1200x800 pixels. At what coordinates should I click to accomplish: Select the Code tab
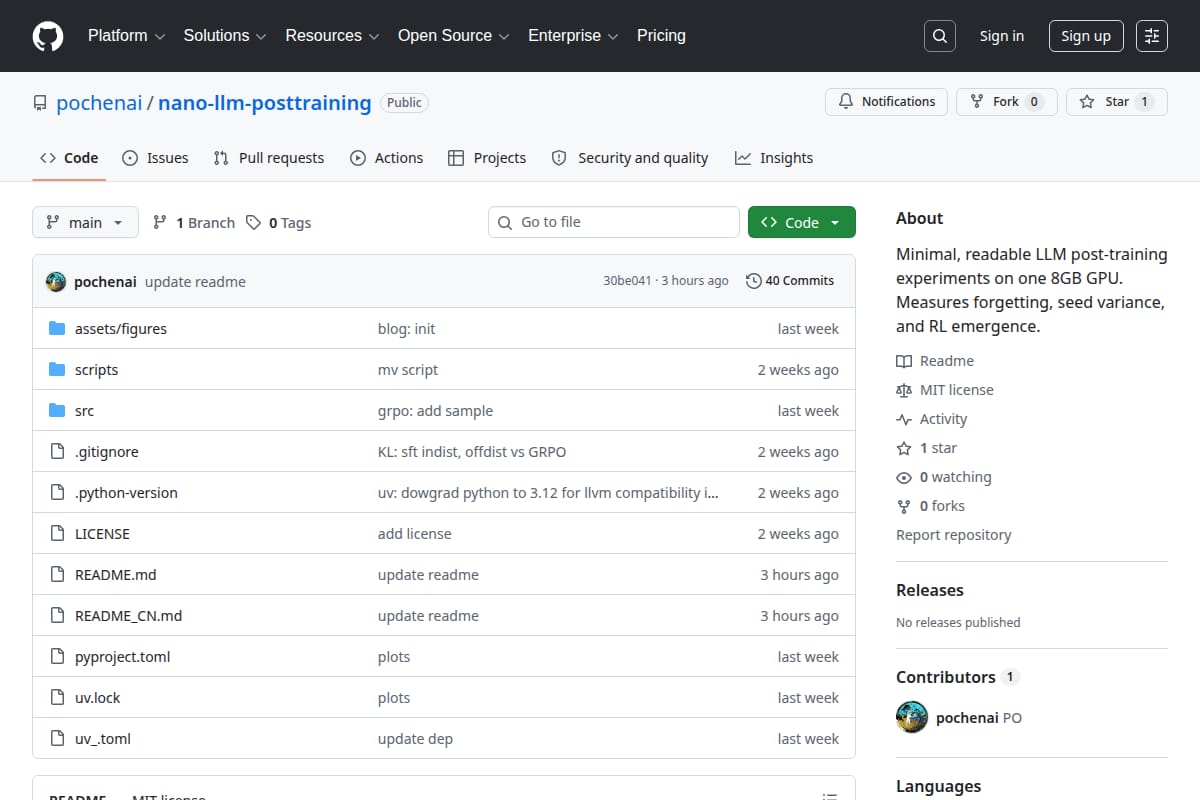(69, 158)
